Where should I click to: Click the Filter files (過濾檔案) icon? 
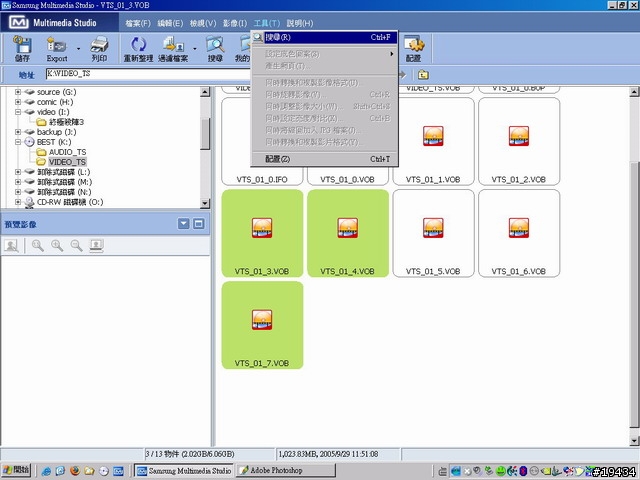tap(173, 49)
